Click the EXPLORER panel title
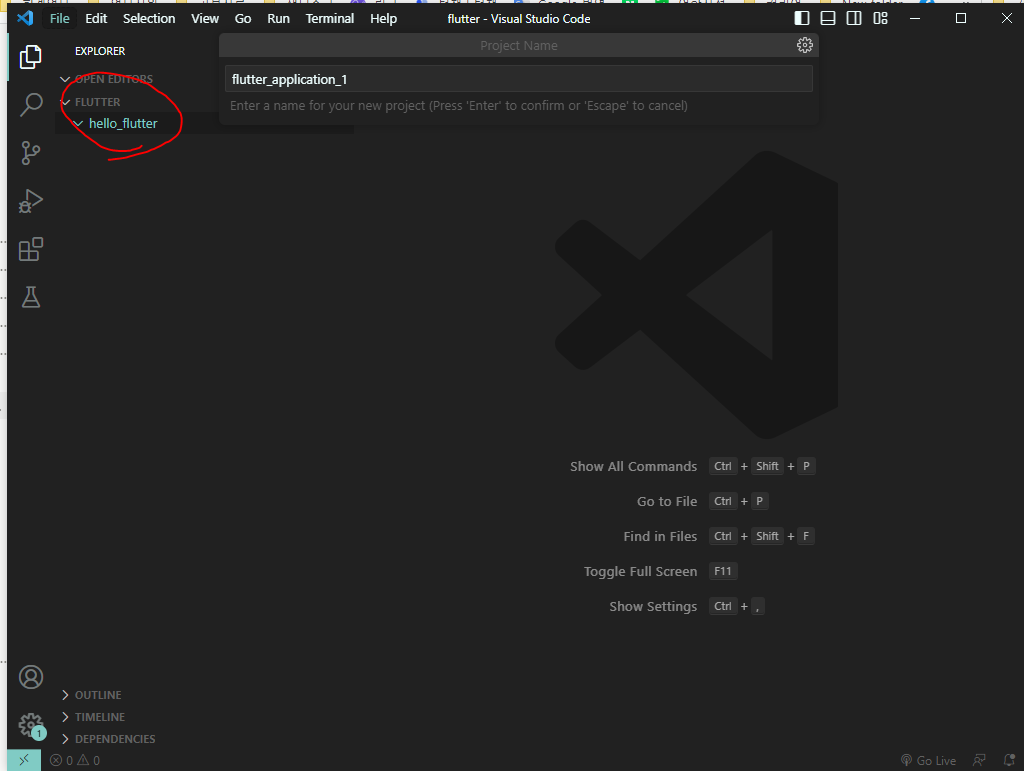Viewport: 1024px width, 771px height. click(100, 51)
